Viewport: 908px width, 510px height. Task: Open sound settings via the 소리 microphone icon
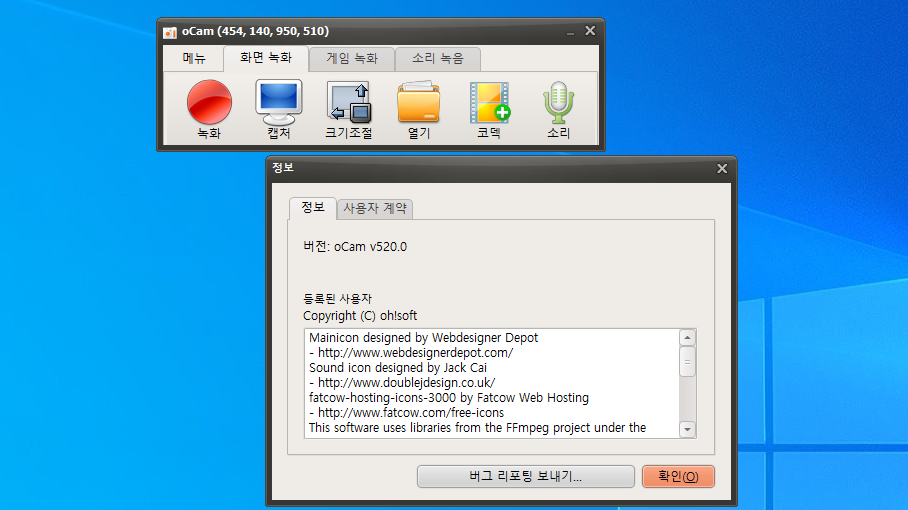558,109
